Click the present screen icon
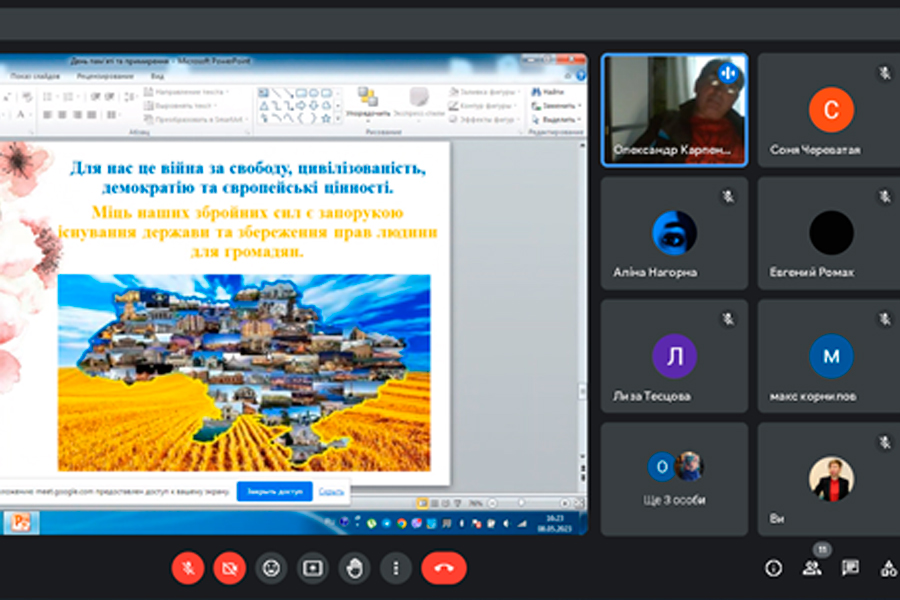This screenshot has height=600, width=900. click(x=313, y=568)
